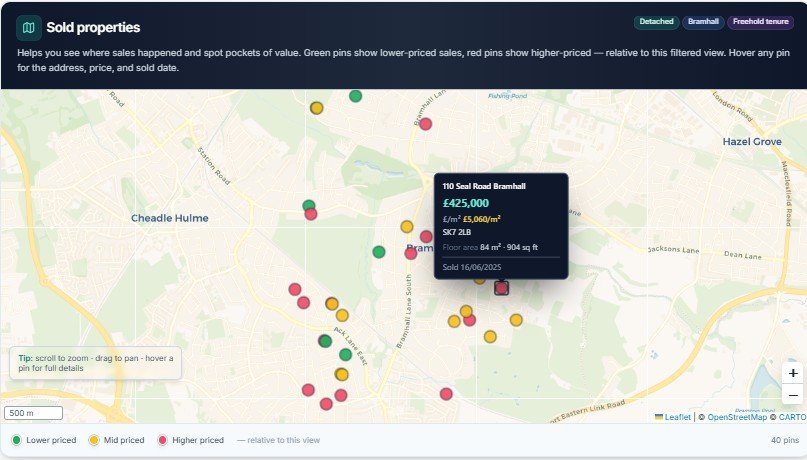Click the map icon beside Sold properties

pyautogui.click(x=28, y=28)
